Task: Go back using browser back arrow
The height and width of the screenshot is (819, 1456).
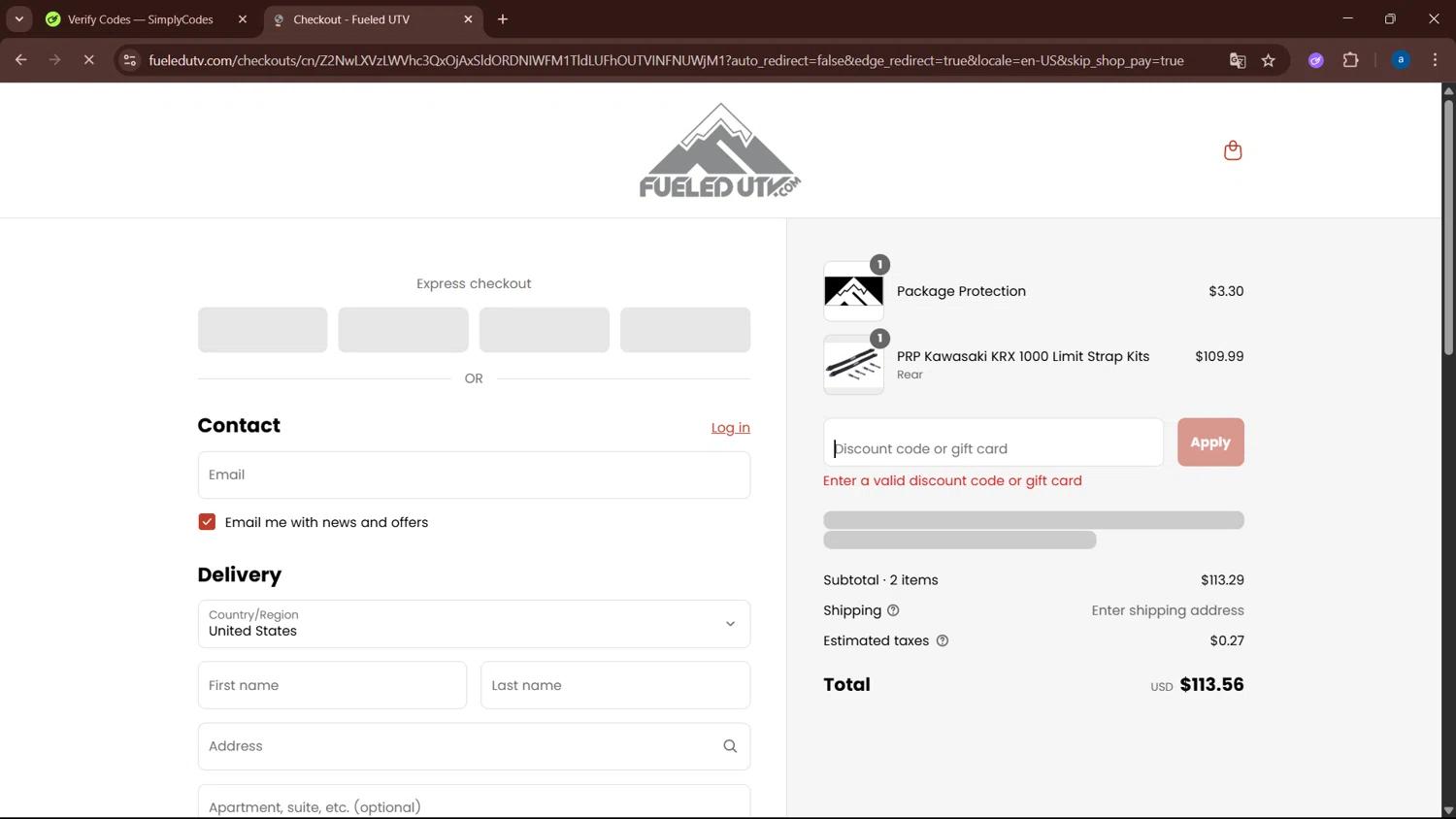Action: coord(20,60)
